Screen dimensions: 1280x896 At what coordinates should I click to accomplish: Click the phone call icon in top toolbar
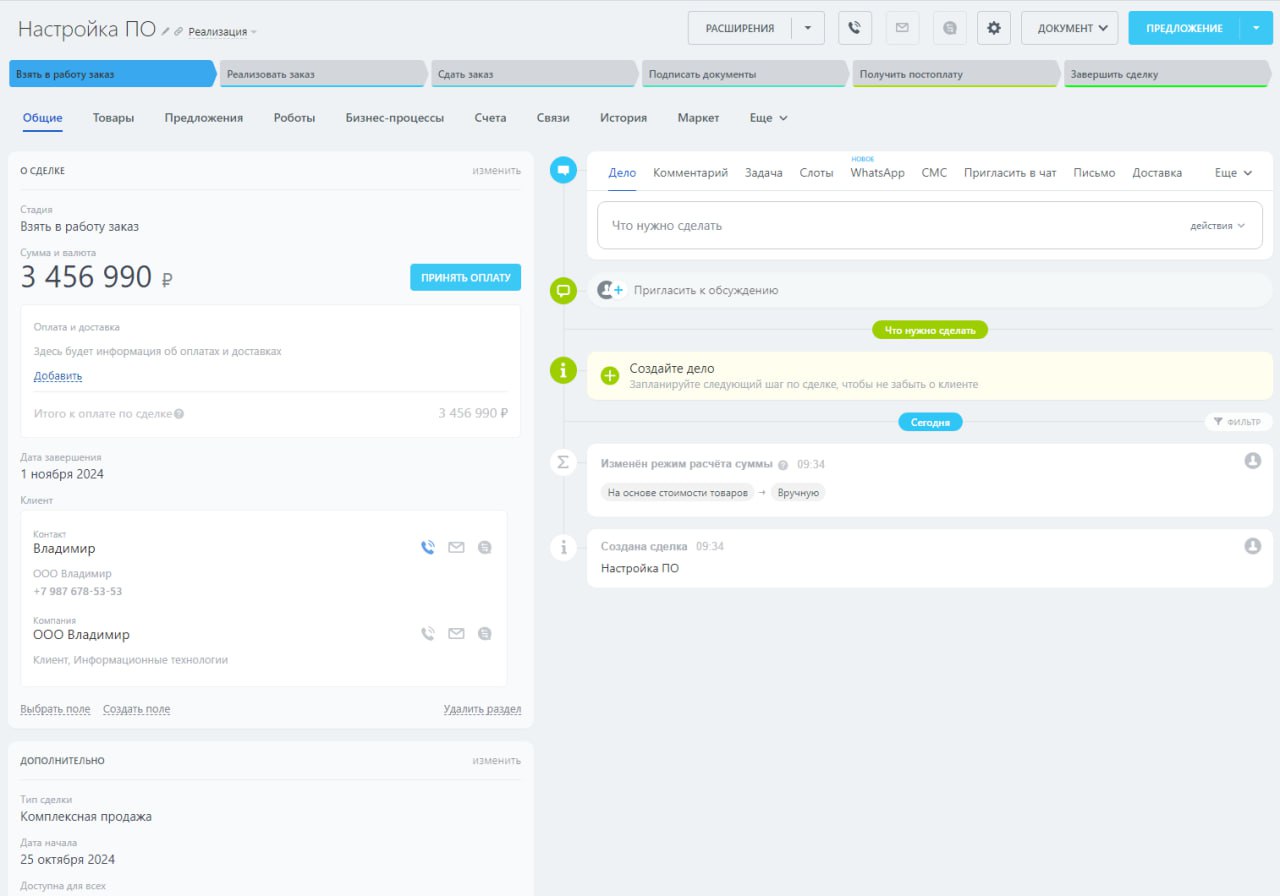(854, 28)
